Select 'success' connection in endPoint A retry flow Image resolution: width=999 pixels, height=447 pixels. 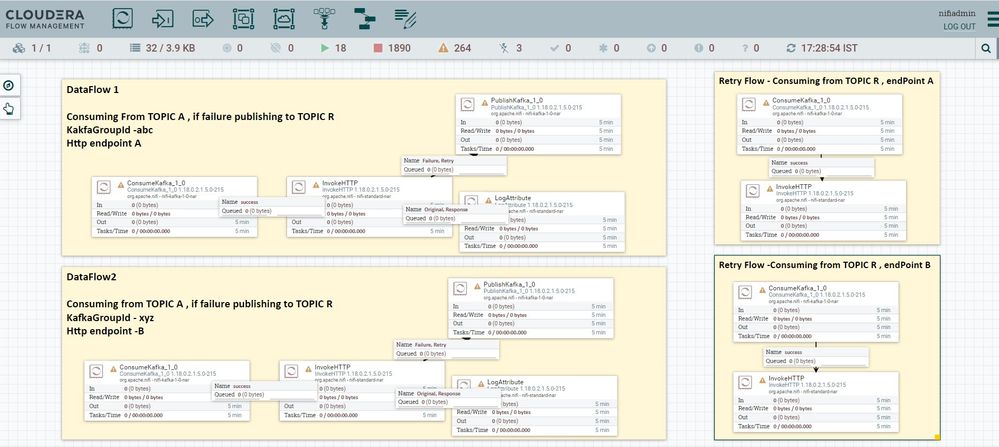(822, 167)
